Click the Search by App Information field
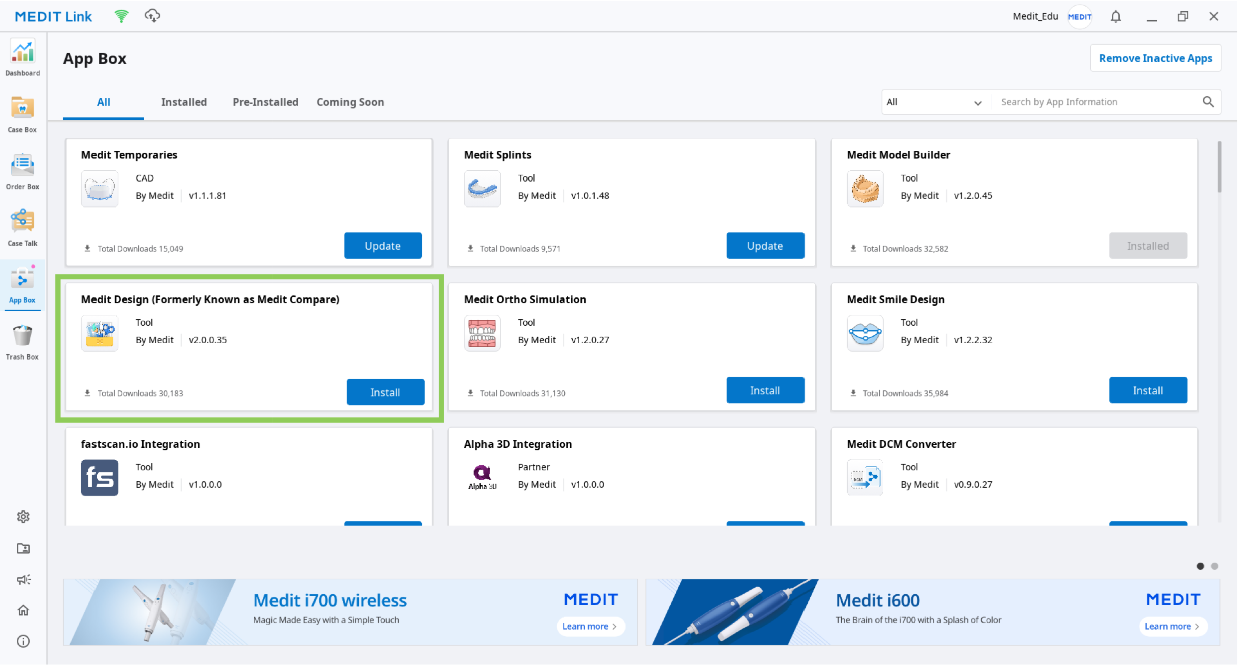 (x=1095, y=102)
